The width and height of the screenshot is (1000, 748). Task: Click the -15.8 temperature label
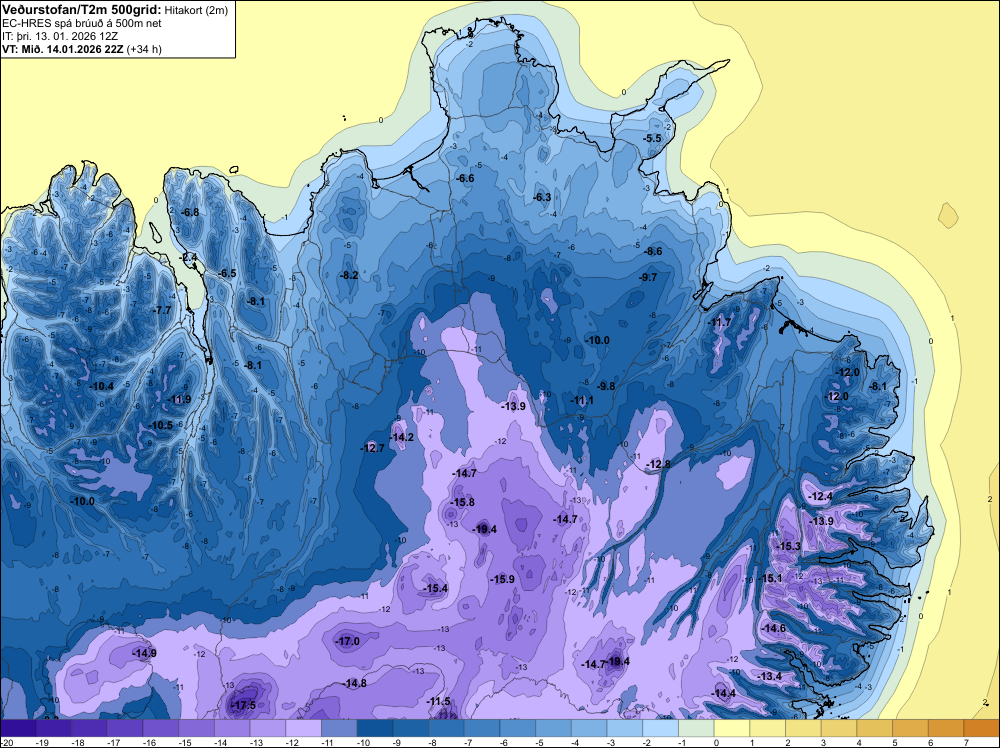pos(462,502)
